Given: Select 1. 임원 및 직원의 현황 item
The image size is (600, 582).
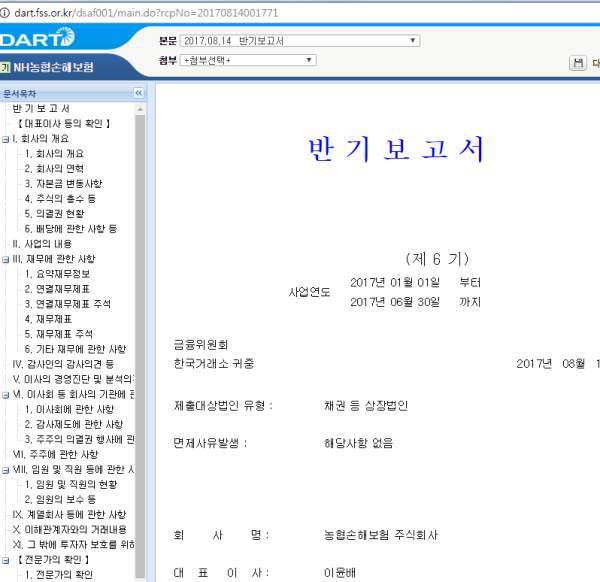Looking at the screenshot, I should coord(71,484).
